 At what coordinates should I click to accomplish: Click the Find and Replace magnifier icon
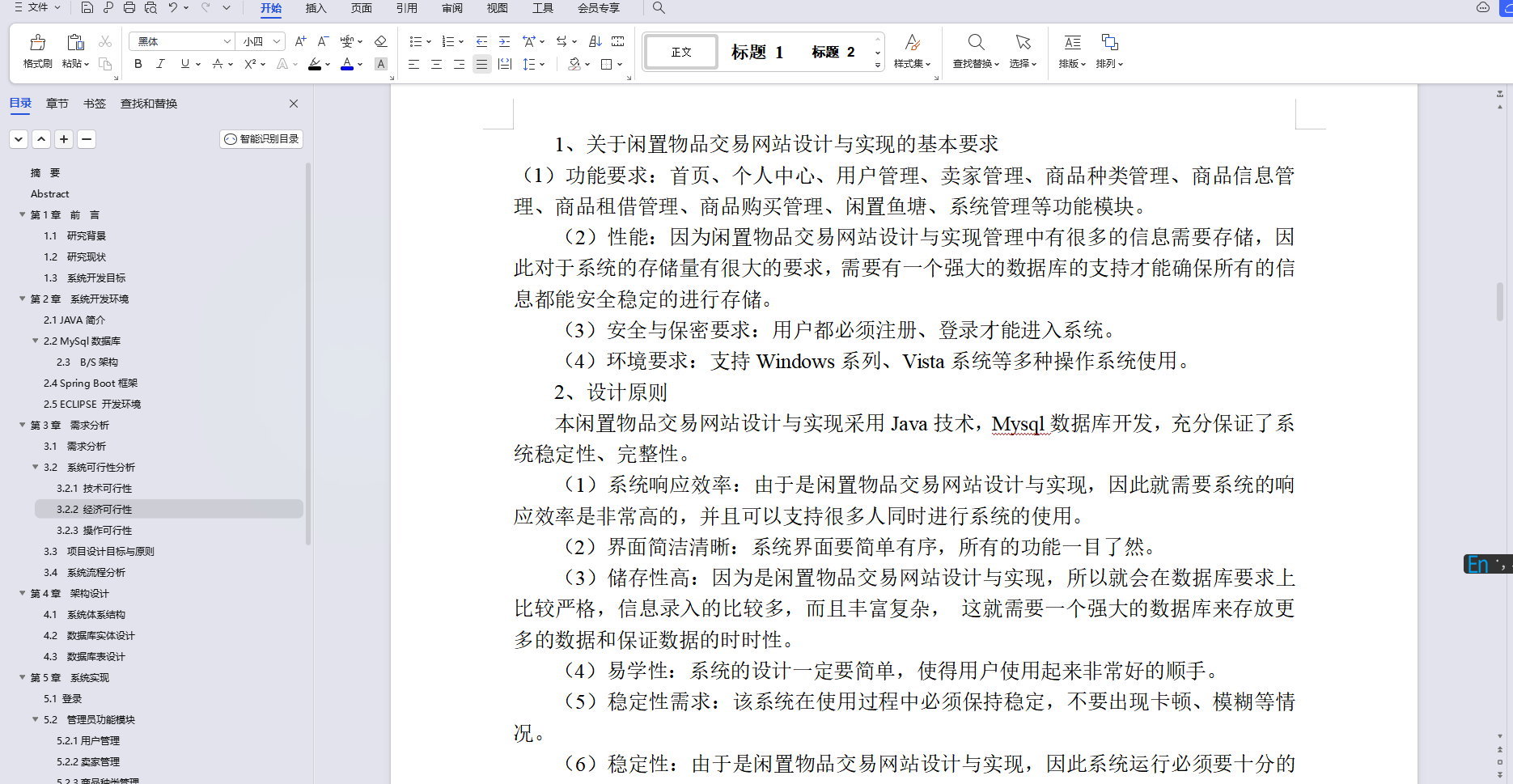(977, 42)
